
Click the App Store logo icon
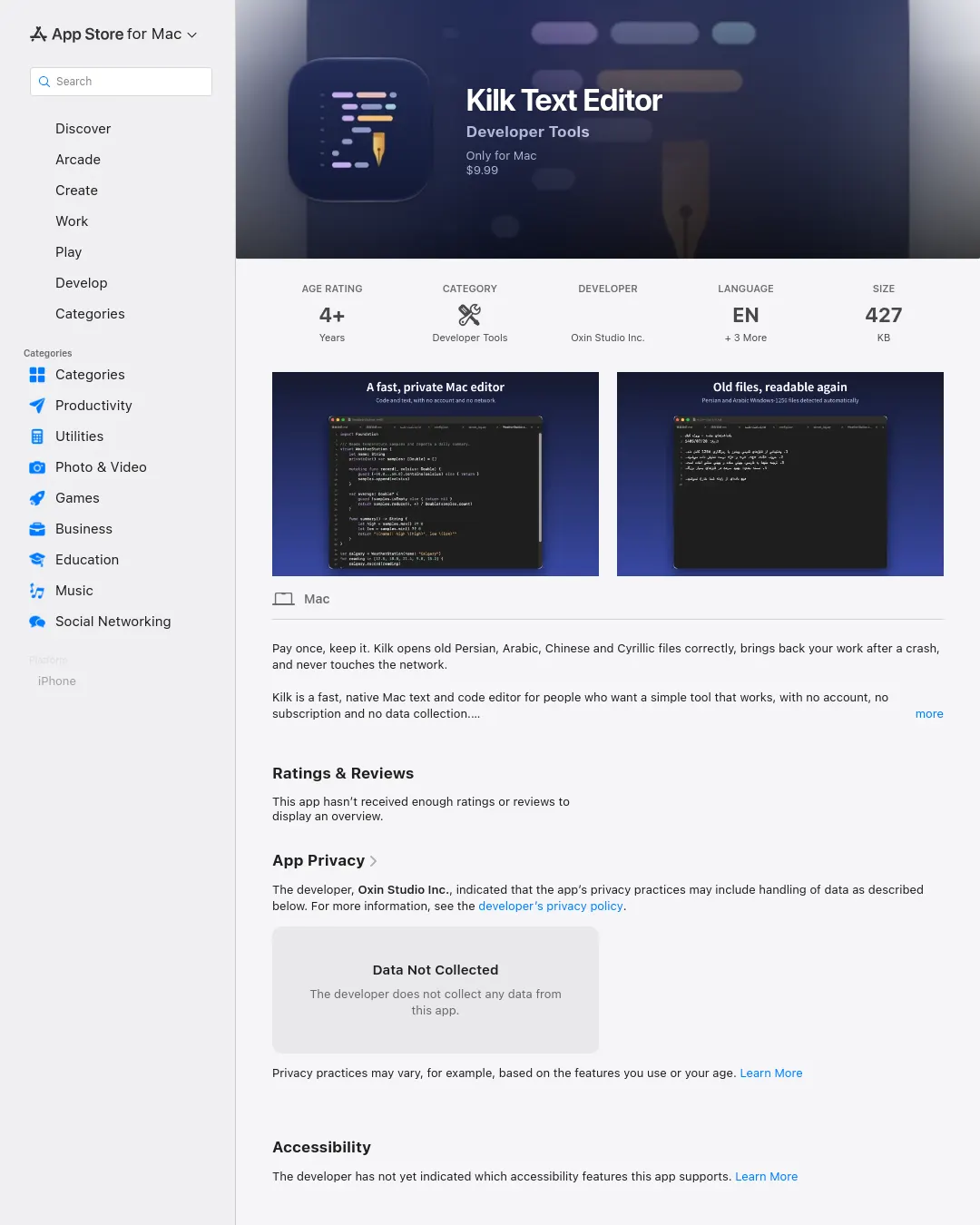pyautogui.click(x=38, y=34)
